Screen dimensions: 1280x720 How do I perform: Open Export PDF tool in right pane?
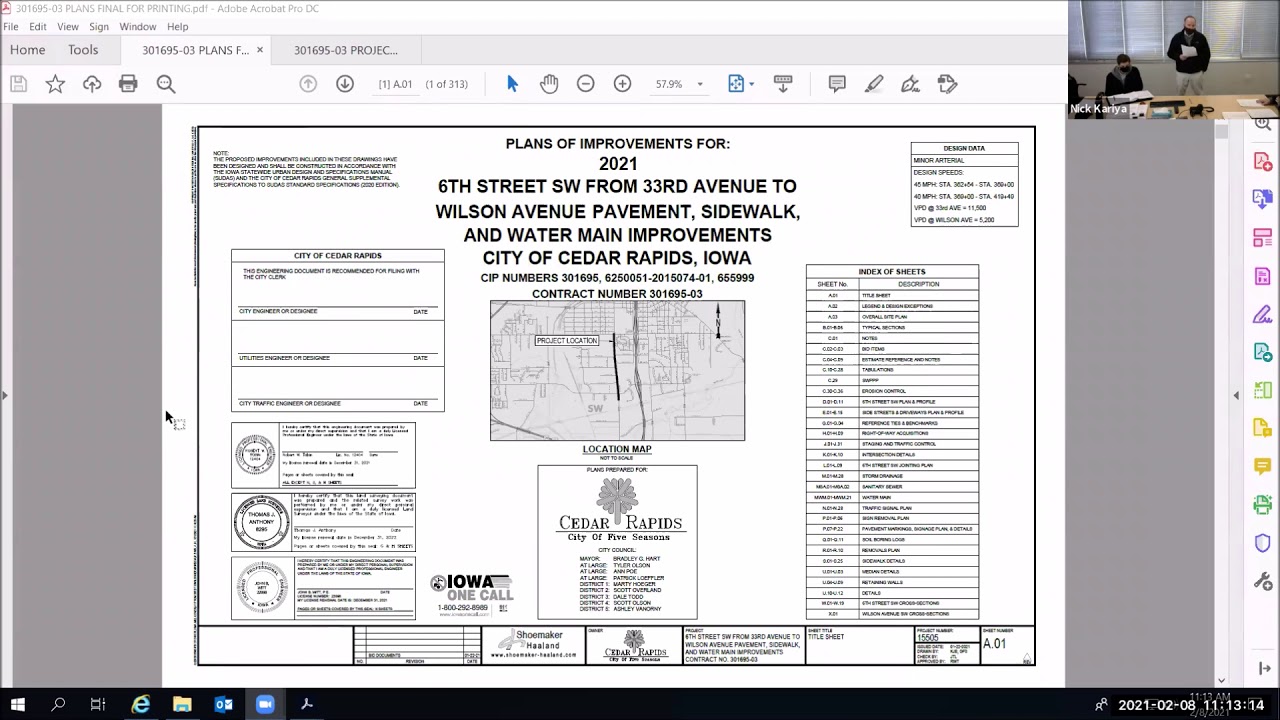coord(1262,352)
